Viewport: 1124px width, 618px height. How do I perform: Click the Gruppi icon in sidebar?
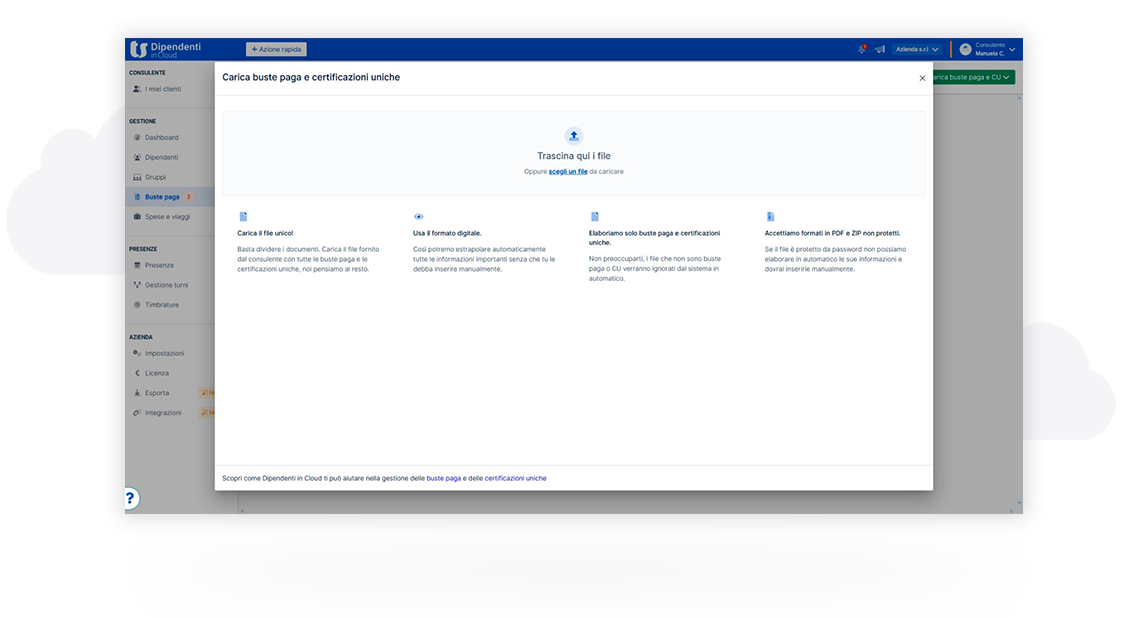pos(137,177)
